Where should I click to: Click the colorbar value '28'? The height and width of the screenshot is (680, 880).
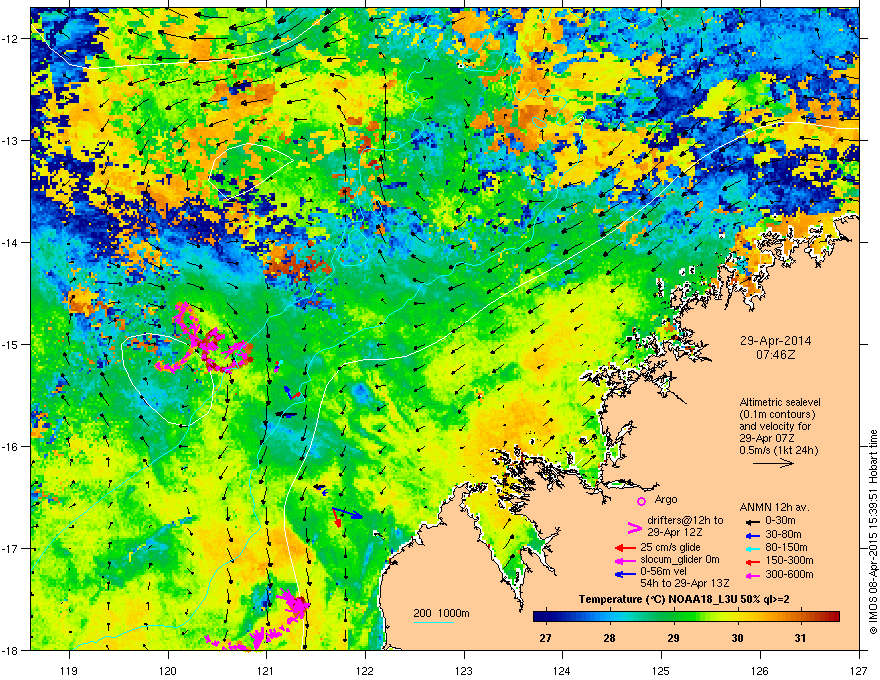[609, 638]
